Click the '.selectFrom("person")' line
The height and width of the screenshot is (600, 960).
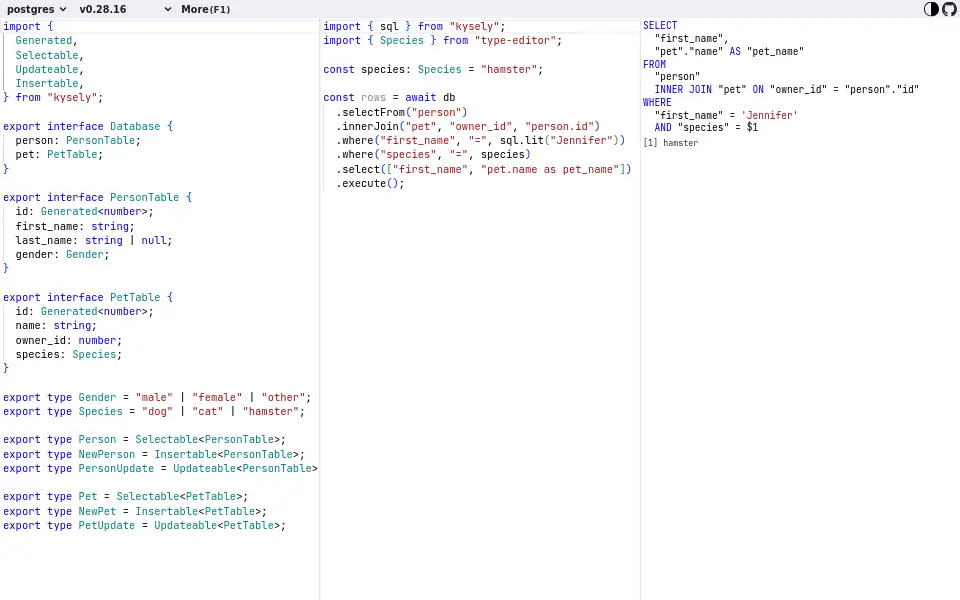point(402,112)
